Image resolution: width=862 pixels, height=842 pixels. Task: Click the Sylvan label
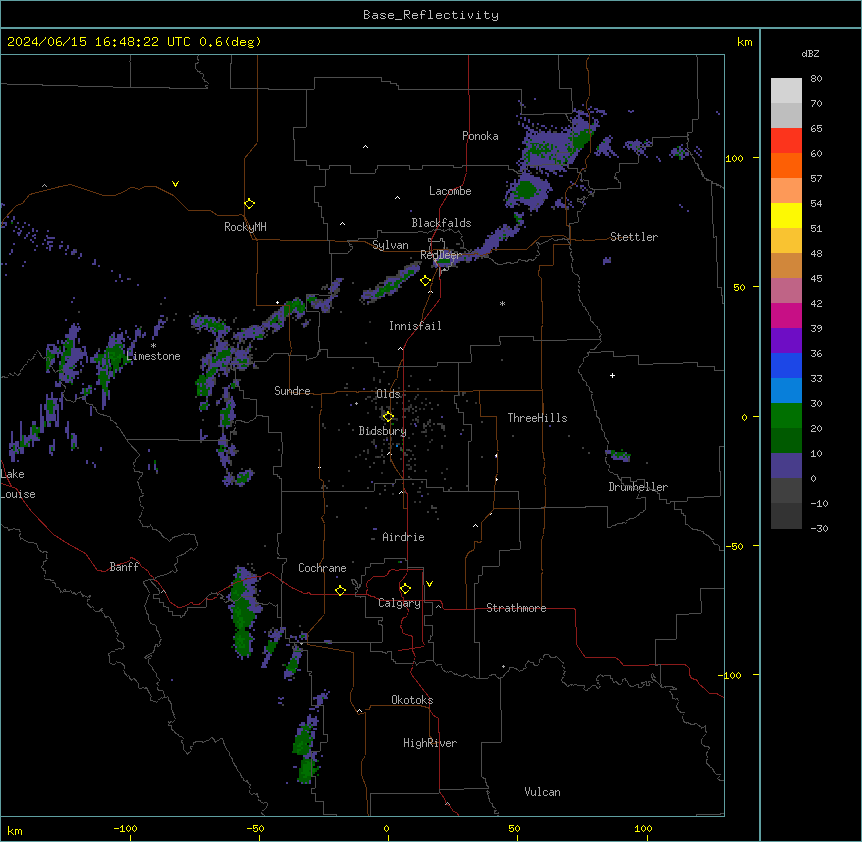(x=390, y=245)
